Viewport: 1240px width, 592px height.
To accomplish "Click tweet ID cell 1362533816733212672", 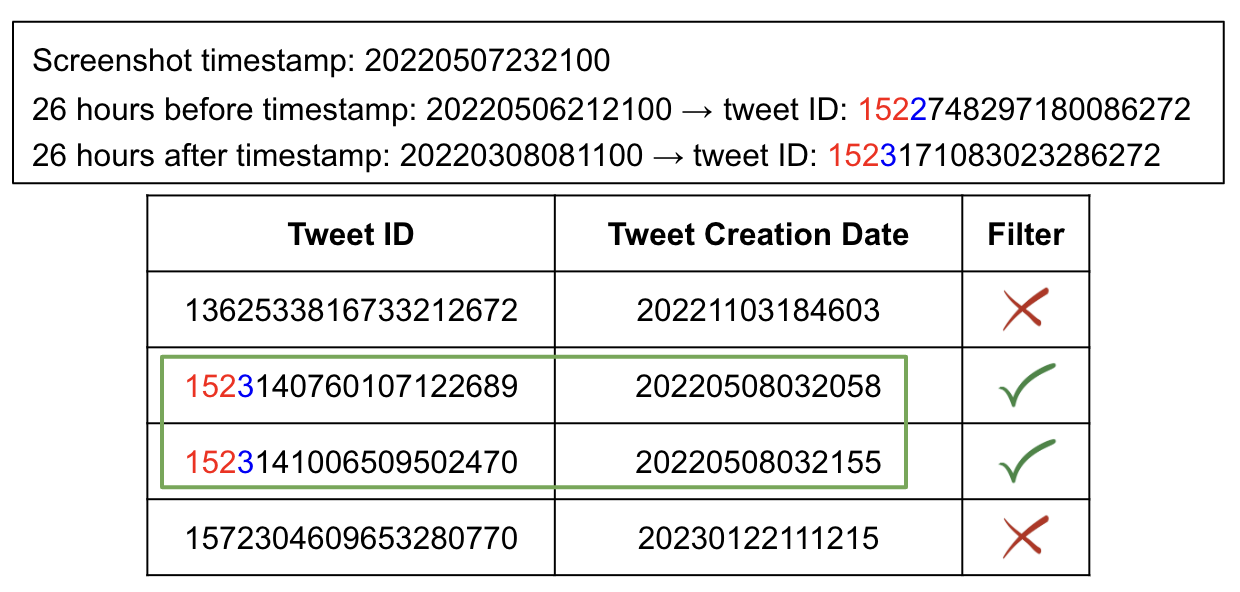I will (351, 310).
